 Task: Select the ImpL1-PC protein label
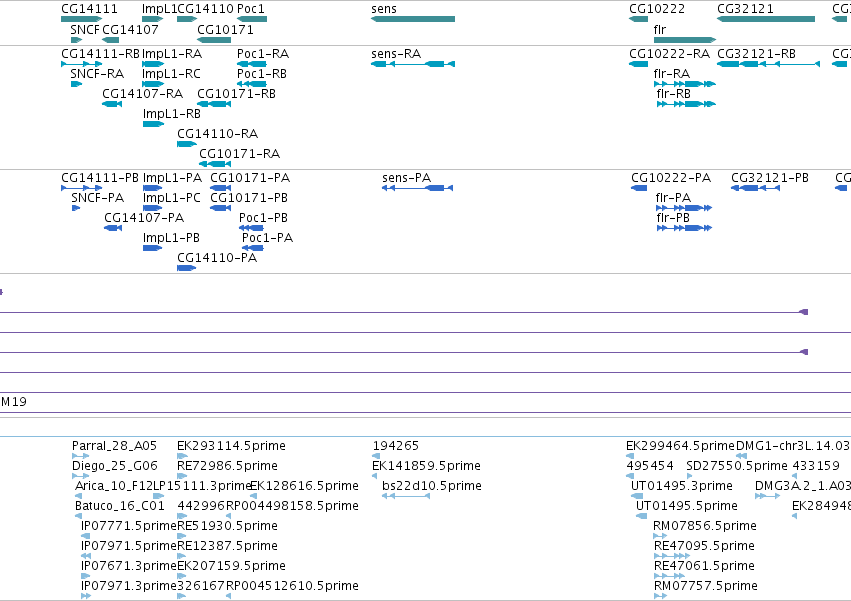[x=172, y=198]
